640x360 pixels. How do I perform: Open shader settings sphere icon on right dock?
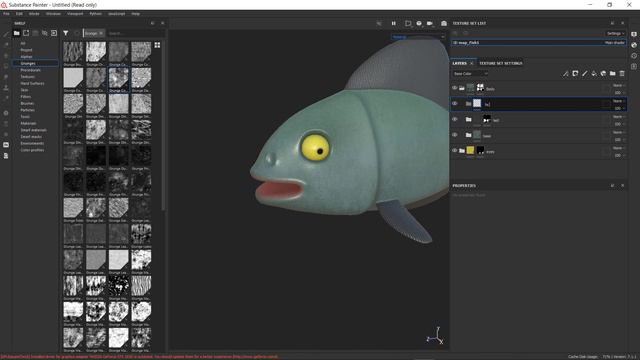634,45
